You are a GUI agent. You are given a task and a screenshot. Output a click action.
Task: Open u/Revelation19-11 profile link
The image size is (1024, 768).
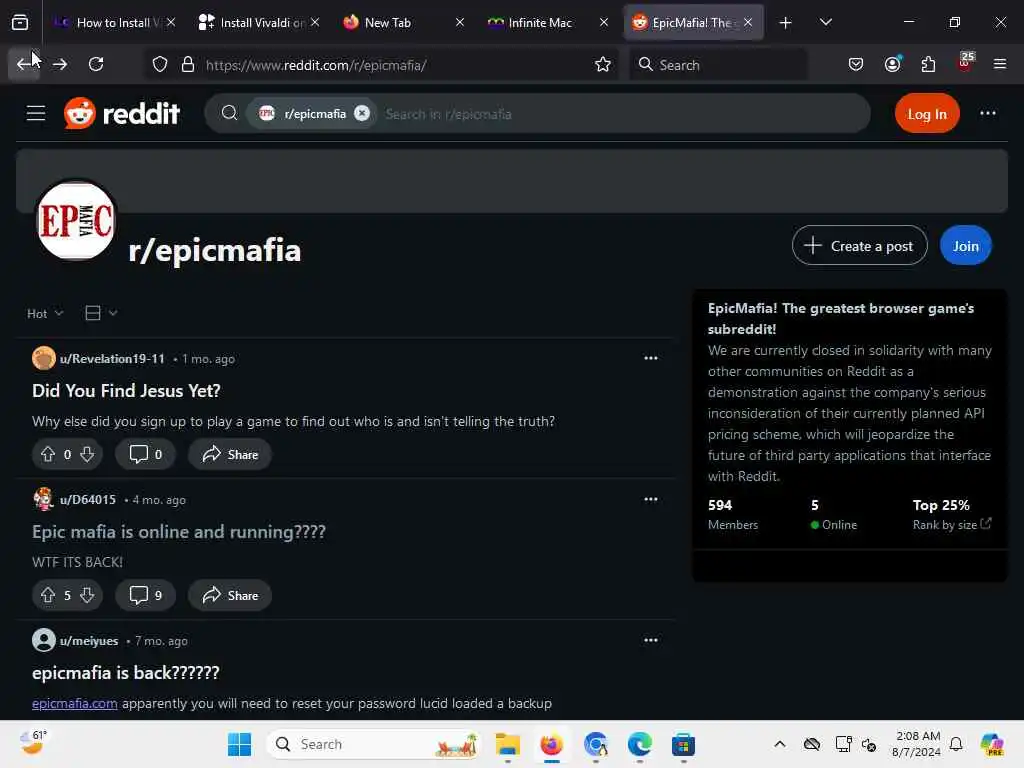112,359
